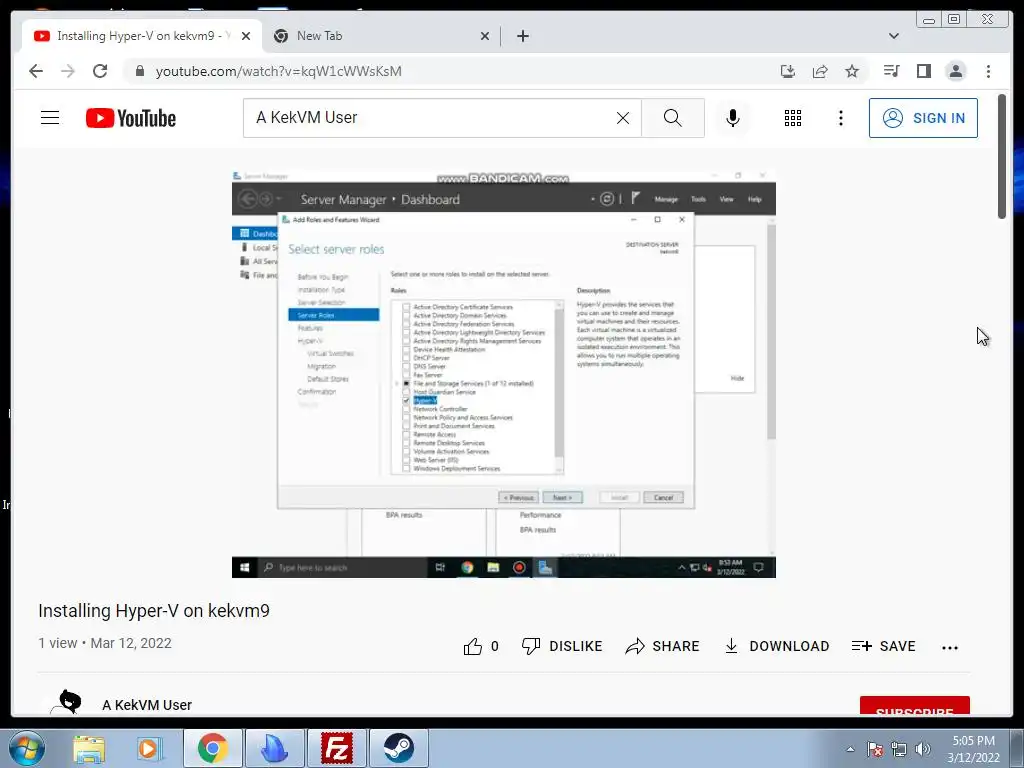Click the forward navigation arrow
This screenshot has height=768, width=1024.
68,71
